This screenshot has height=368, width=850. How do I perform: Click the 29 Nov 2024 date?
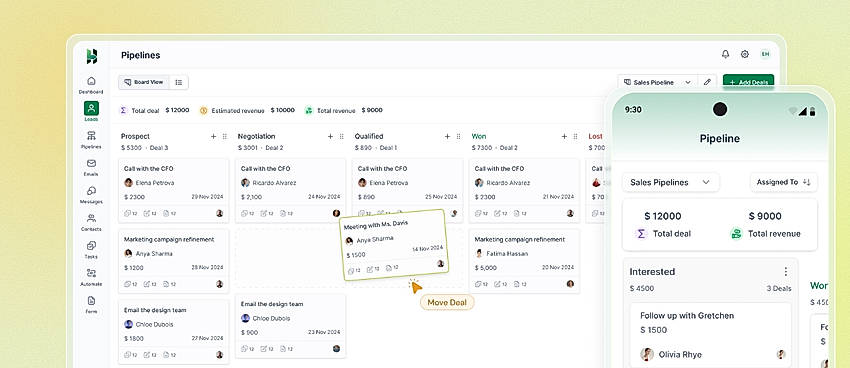coord(207,197)
